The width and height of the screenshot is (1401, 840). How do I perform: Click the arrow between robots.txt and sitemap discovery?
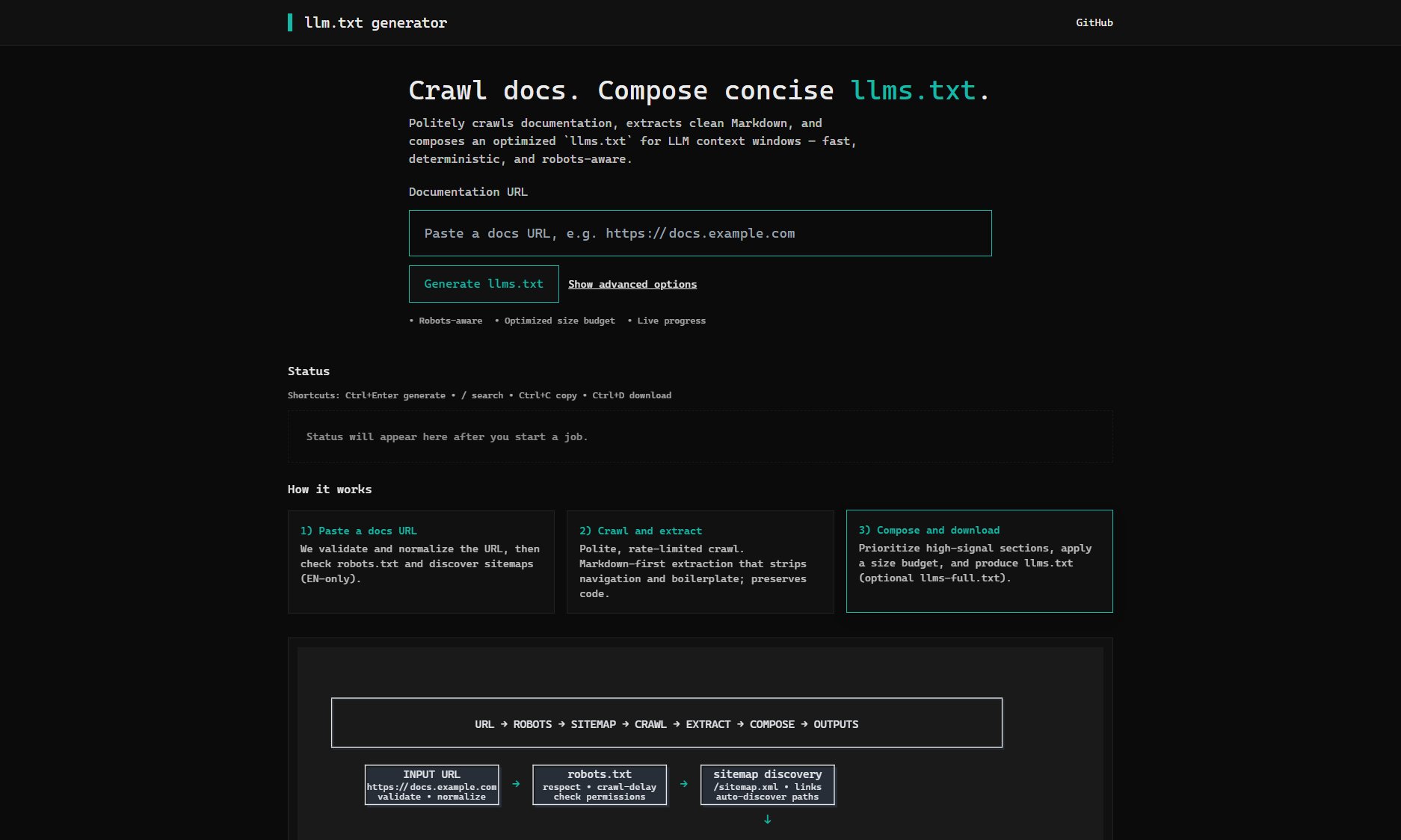click(x=684, y=784)
